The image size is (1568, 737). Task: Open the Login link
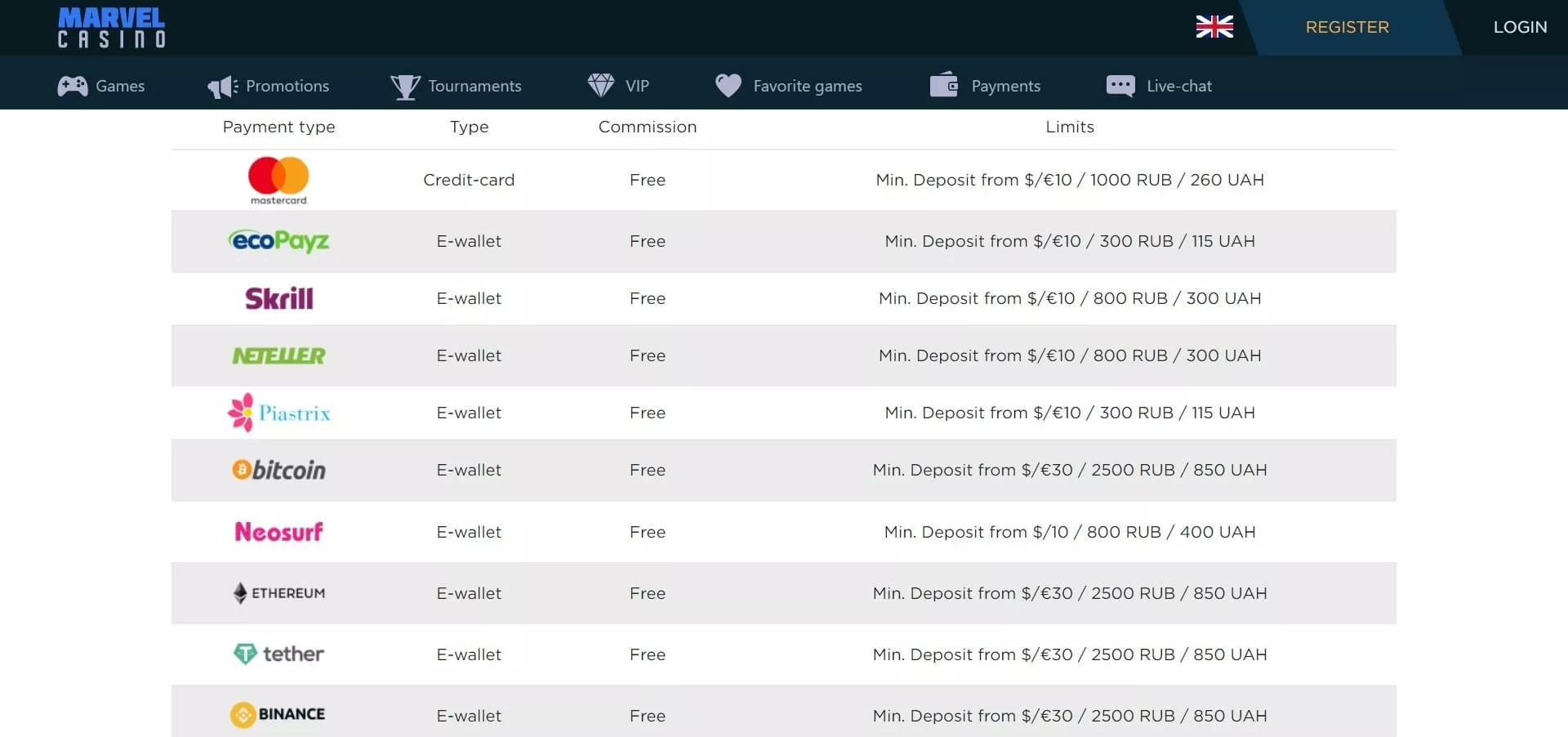pos(1519,27)
